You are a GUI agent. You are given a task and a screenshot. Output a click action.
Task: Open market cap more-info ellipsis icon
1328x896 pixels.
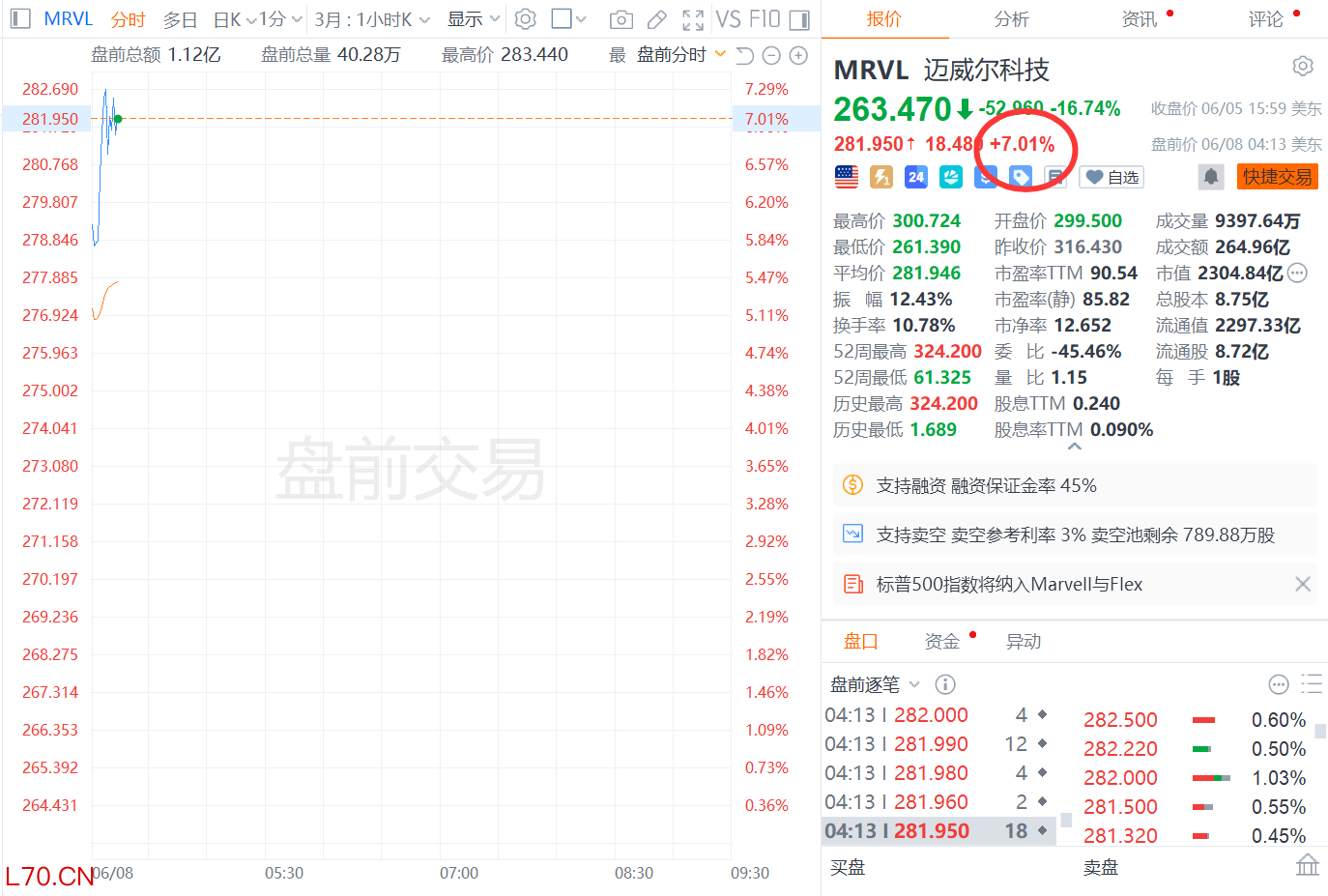point(1297,274)
